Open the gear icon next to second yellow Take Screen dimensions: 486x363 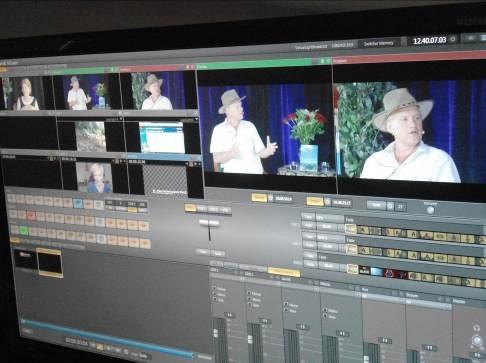coord(328,202)
